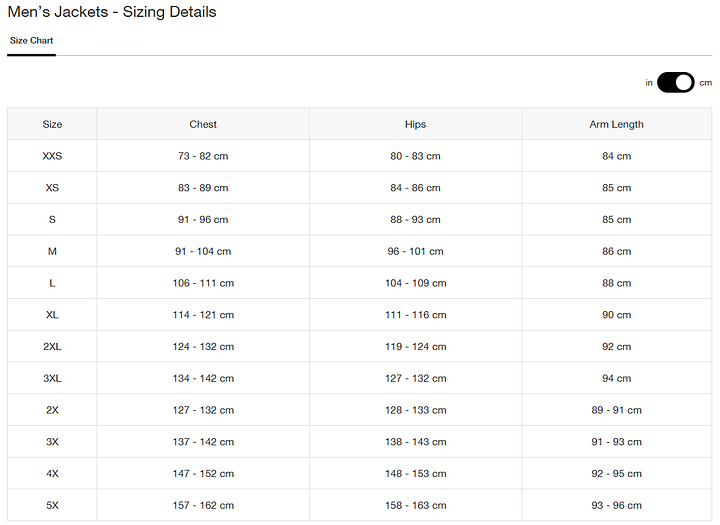Click the XXS size row label
The width and height of the screenshot is (720, 525).
[52, 156]
